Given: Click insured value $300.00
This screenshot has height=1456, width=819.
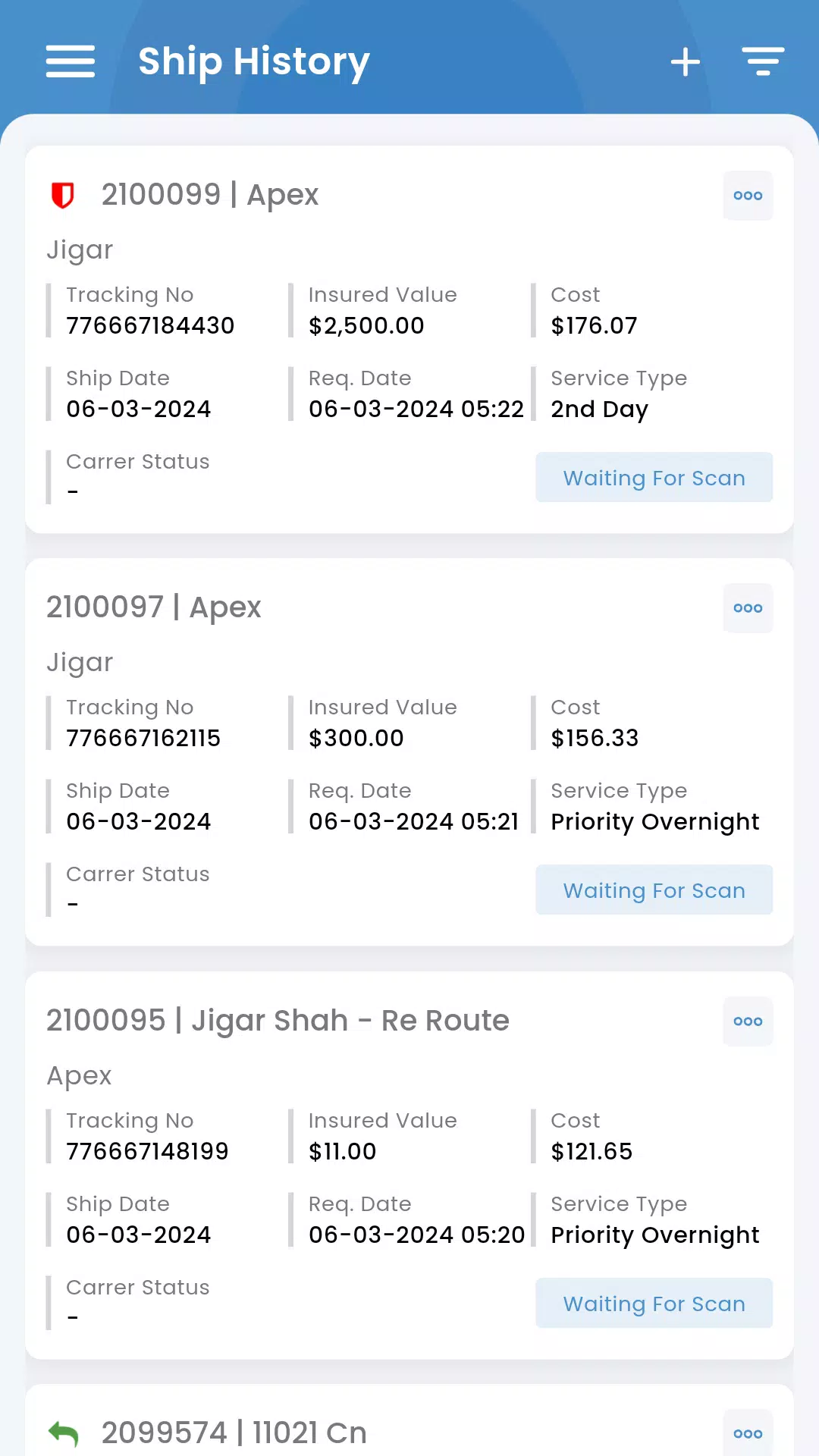Looking at the screenshot, I should click(x=356, y=738).
